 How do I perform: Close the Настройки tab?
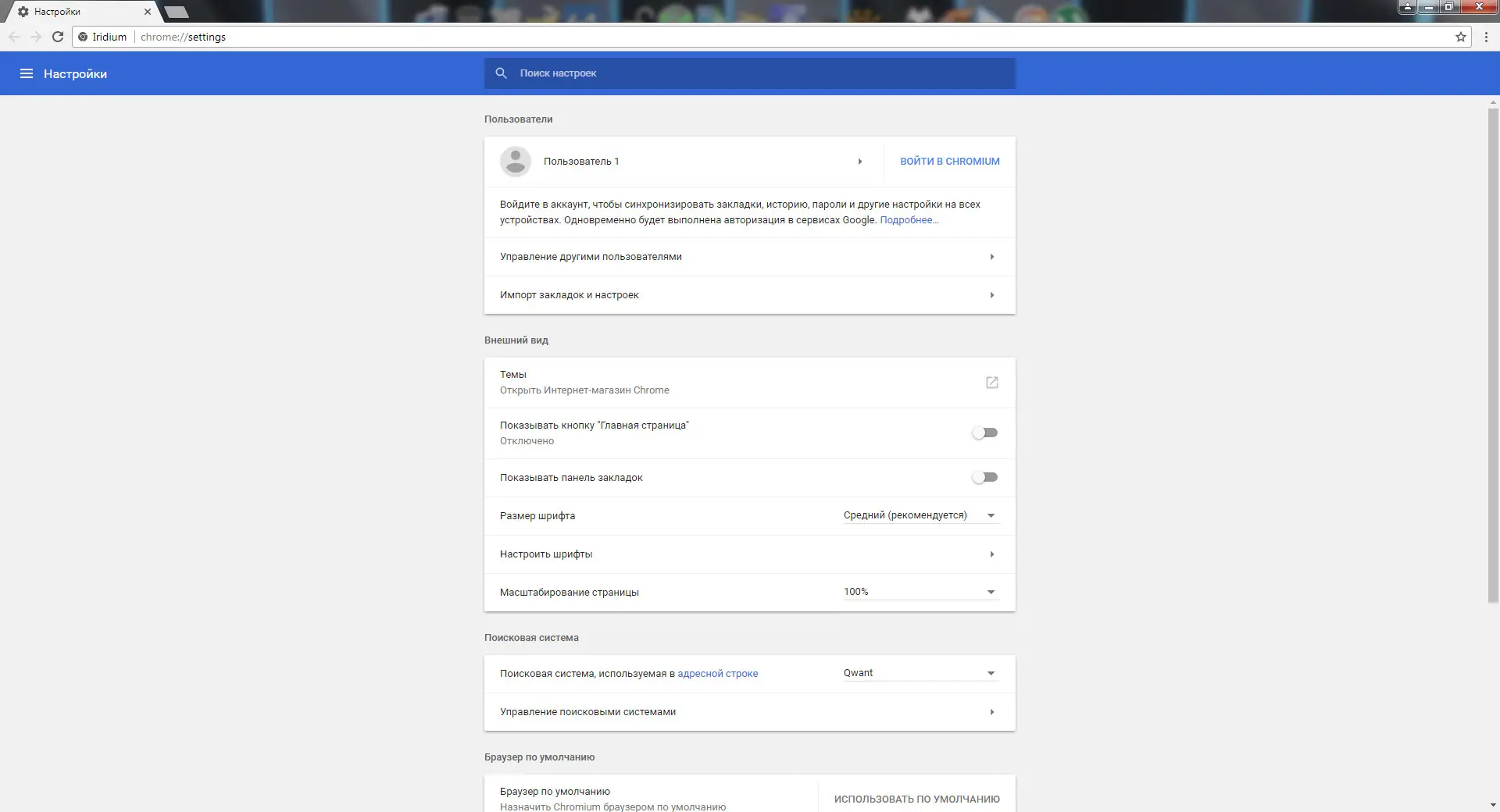(147, 12)
